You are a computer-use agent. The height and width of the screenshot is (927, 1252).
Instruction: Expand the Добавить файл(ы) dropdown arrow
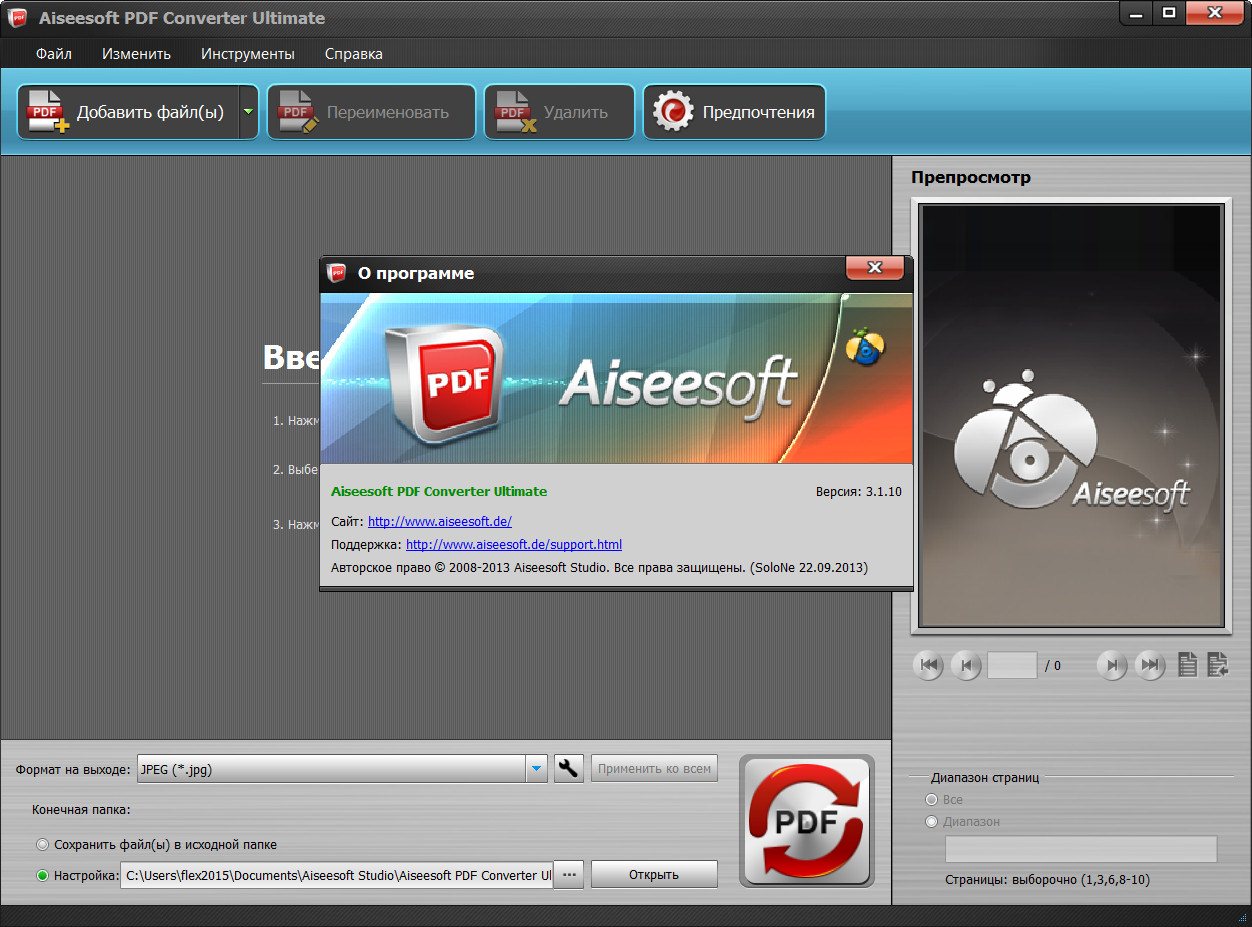click(248, 112)
